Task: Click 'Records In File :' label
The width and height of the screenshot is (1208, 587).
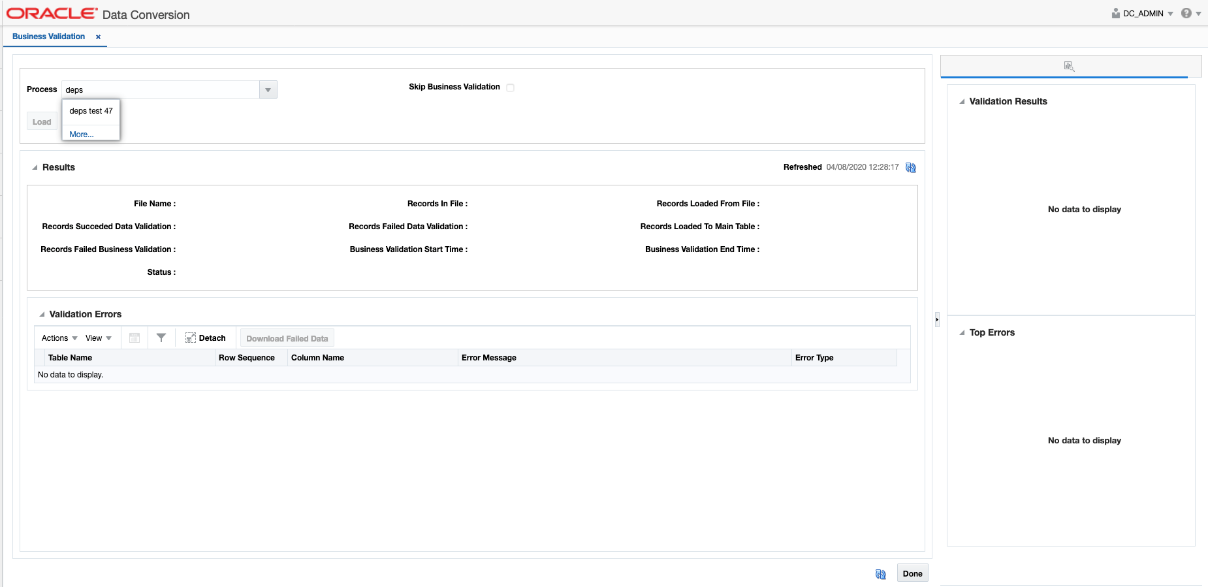Action: tap(437, 204)
